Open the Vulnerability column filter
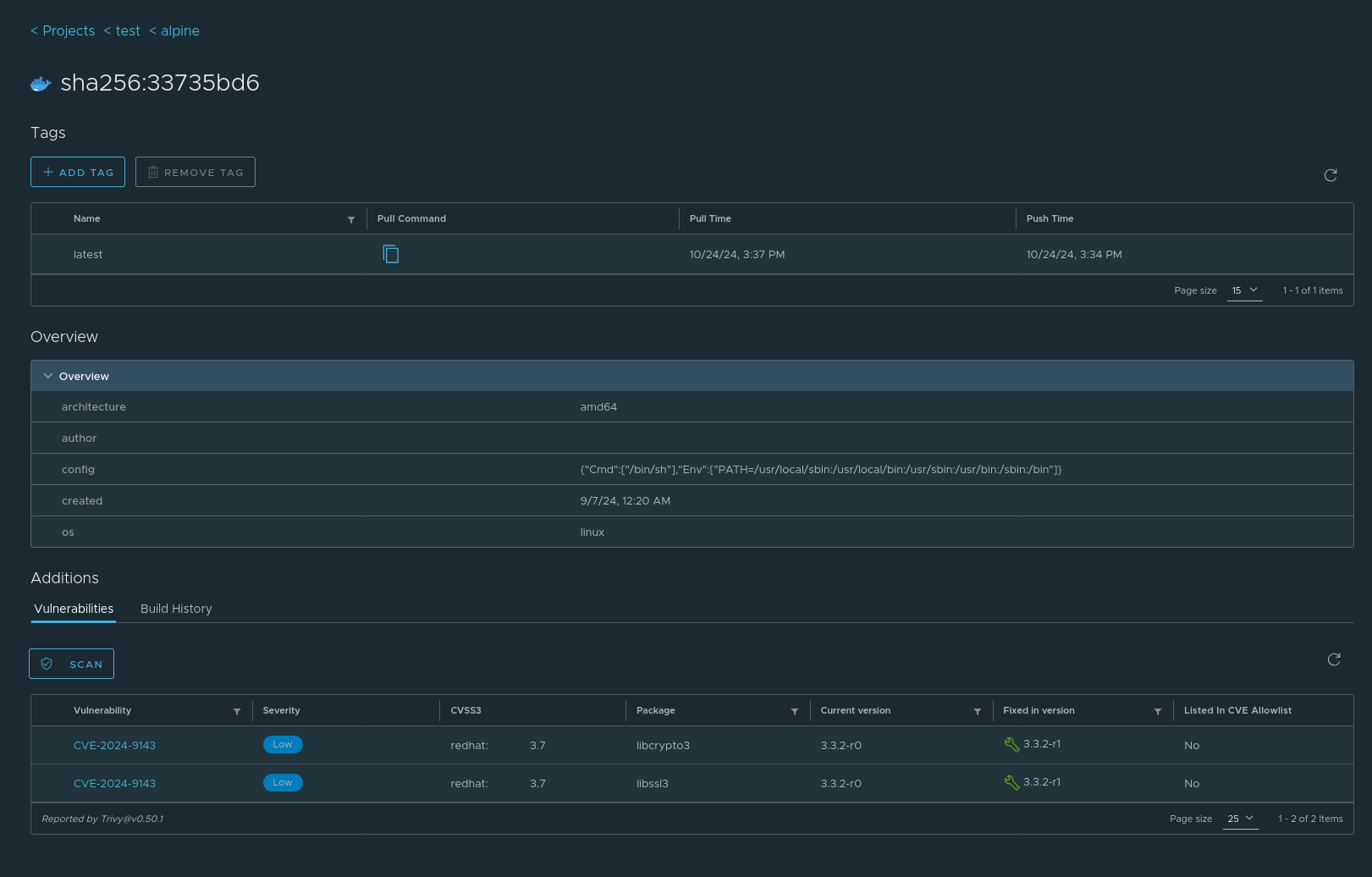The width and height of the screenshot is (1372, 877). pos(237,711)
